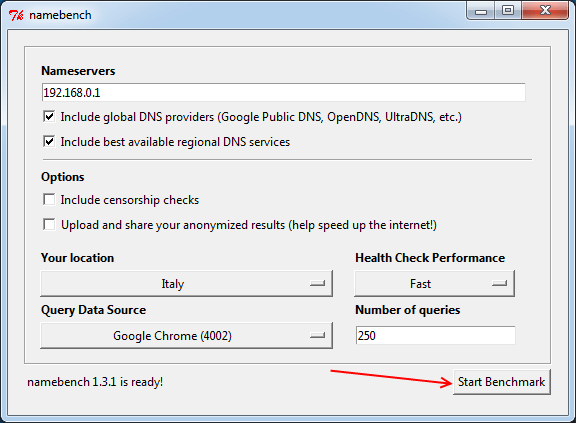Screen dimensions: 576x423
Task: Click the indicator bar on Google Chrome menu
Action: 317,336
